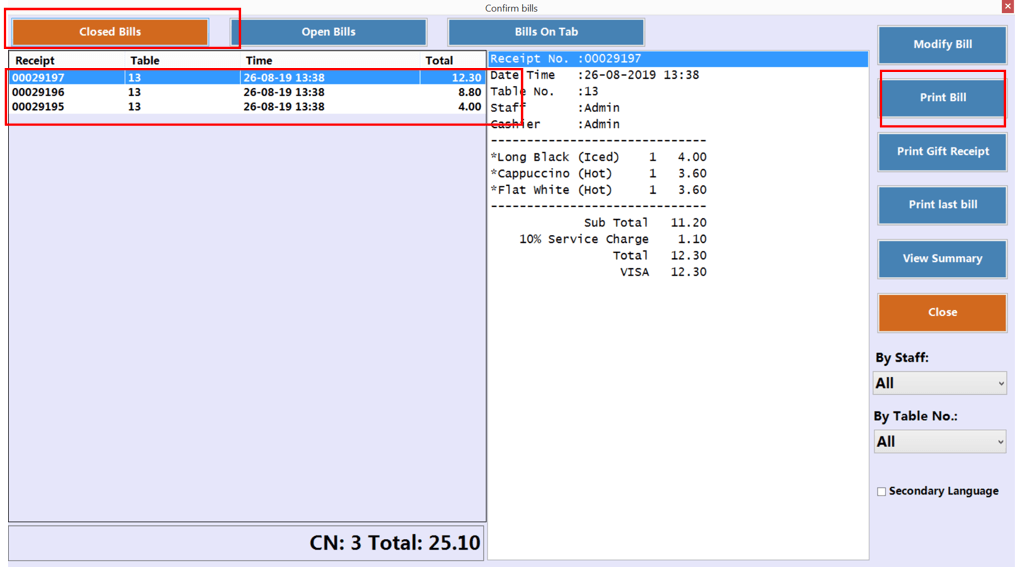1025x573 pixels.
Task: Expand the By Table No. dropdown
Action: pos(940,442)
